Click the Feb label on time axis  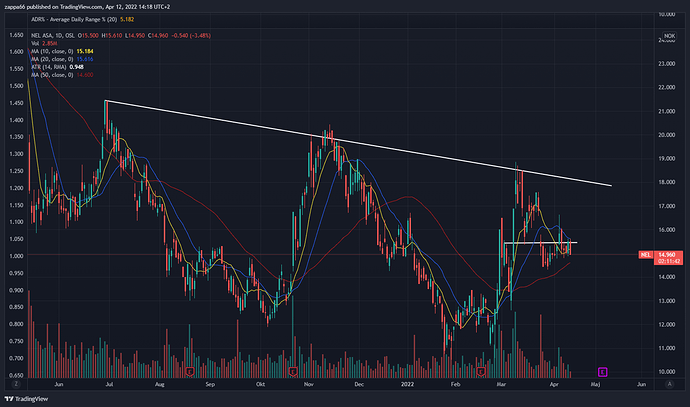[455, 384]
